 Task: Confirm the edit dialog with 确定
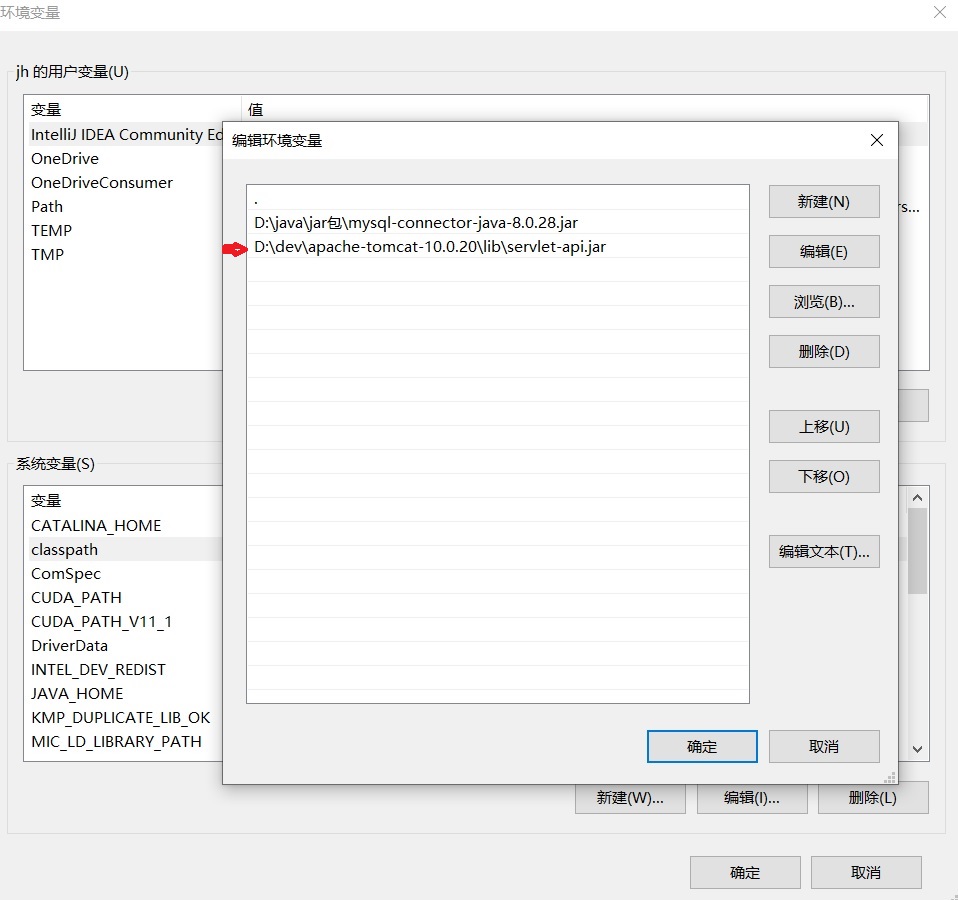701,746
